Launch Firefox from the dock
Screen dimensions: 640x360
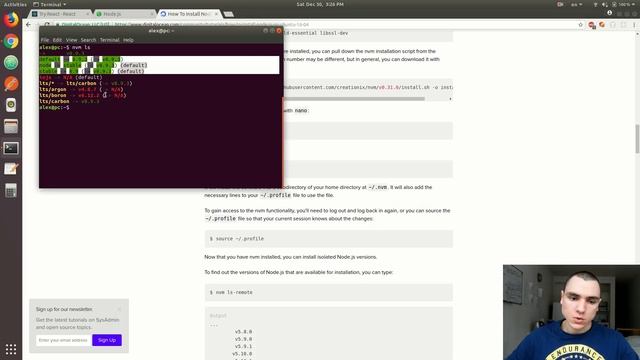tap(11, 20)
